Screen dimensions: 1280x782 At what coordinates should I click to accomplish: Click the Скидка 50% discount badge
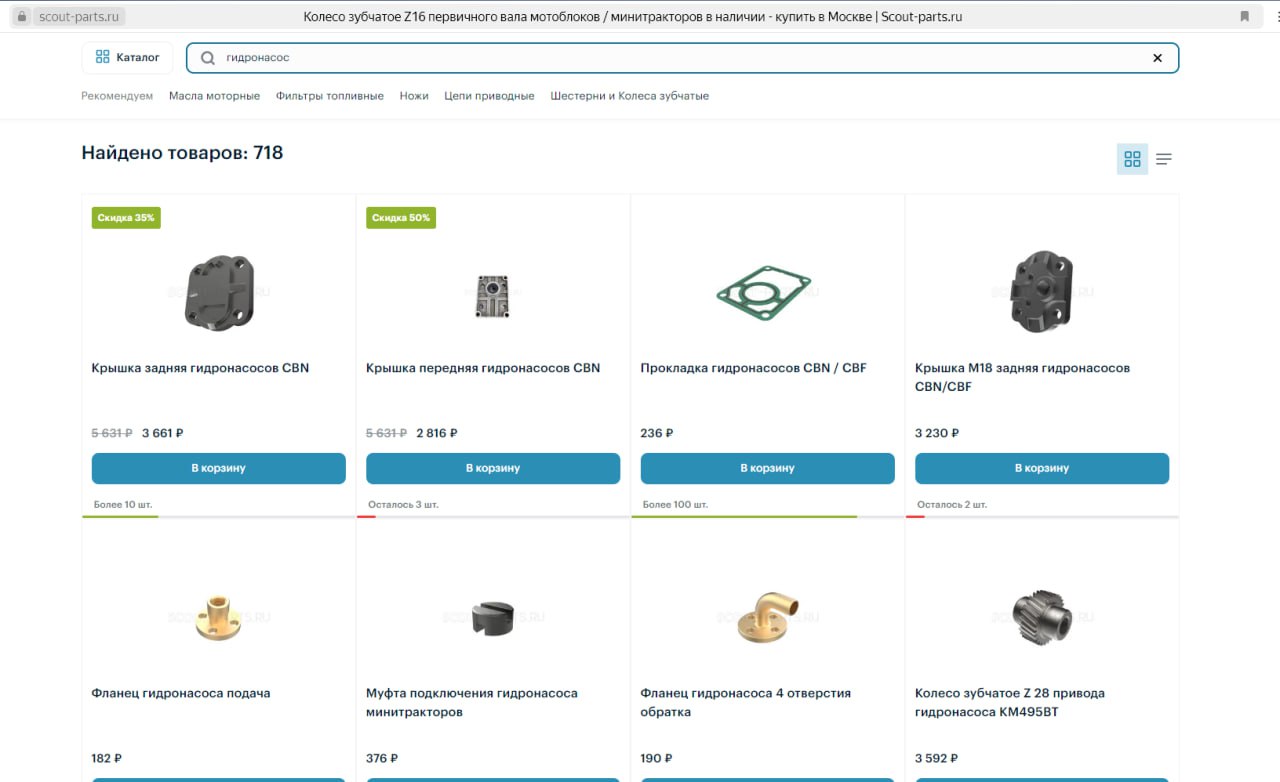click(x=400, y=218)
